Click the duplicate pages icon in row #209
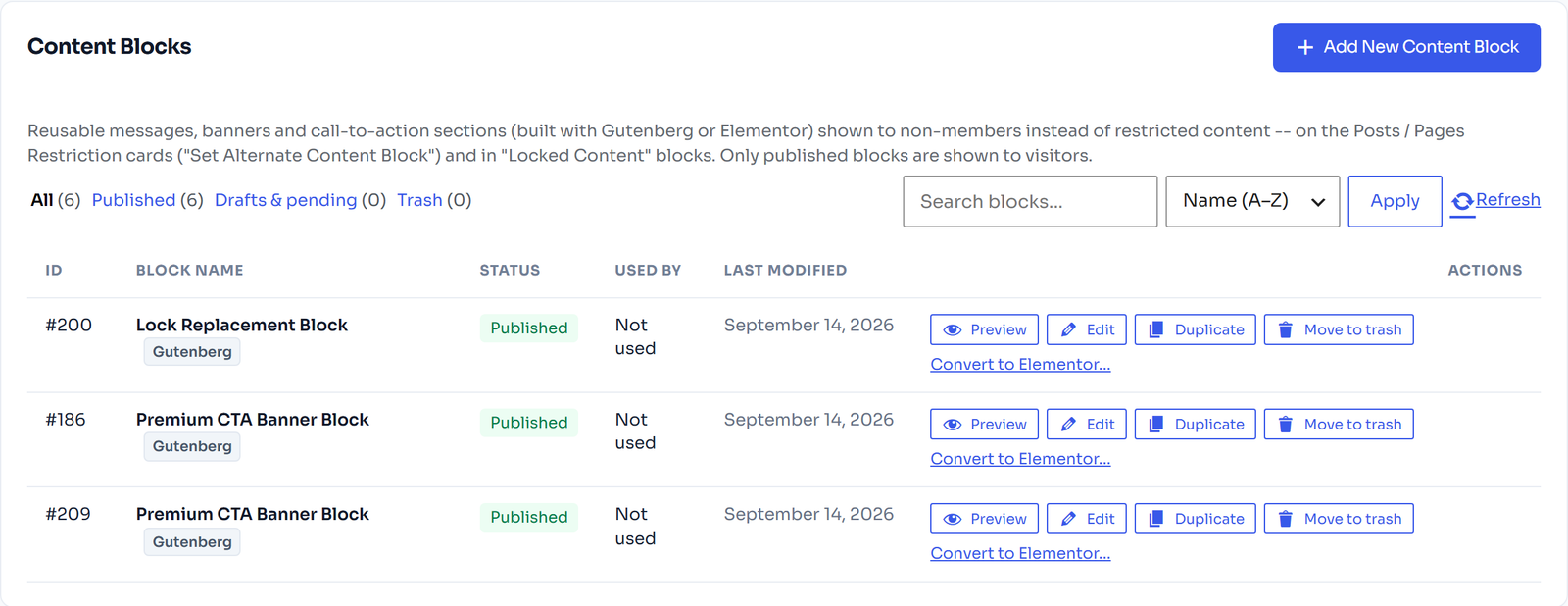This screenshot has height=606, width=1568. [1156, 519]
